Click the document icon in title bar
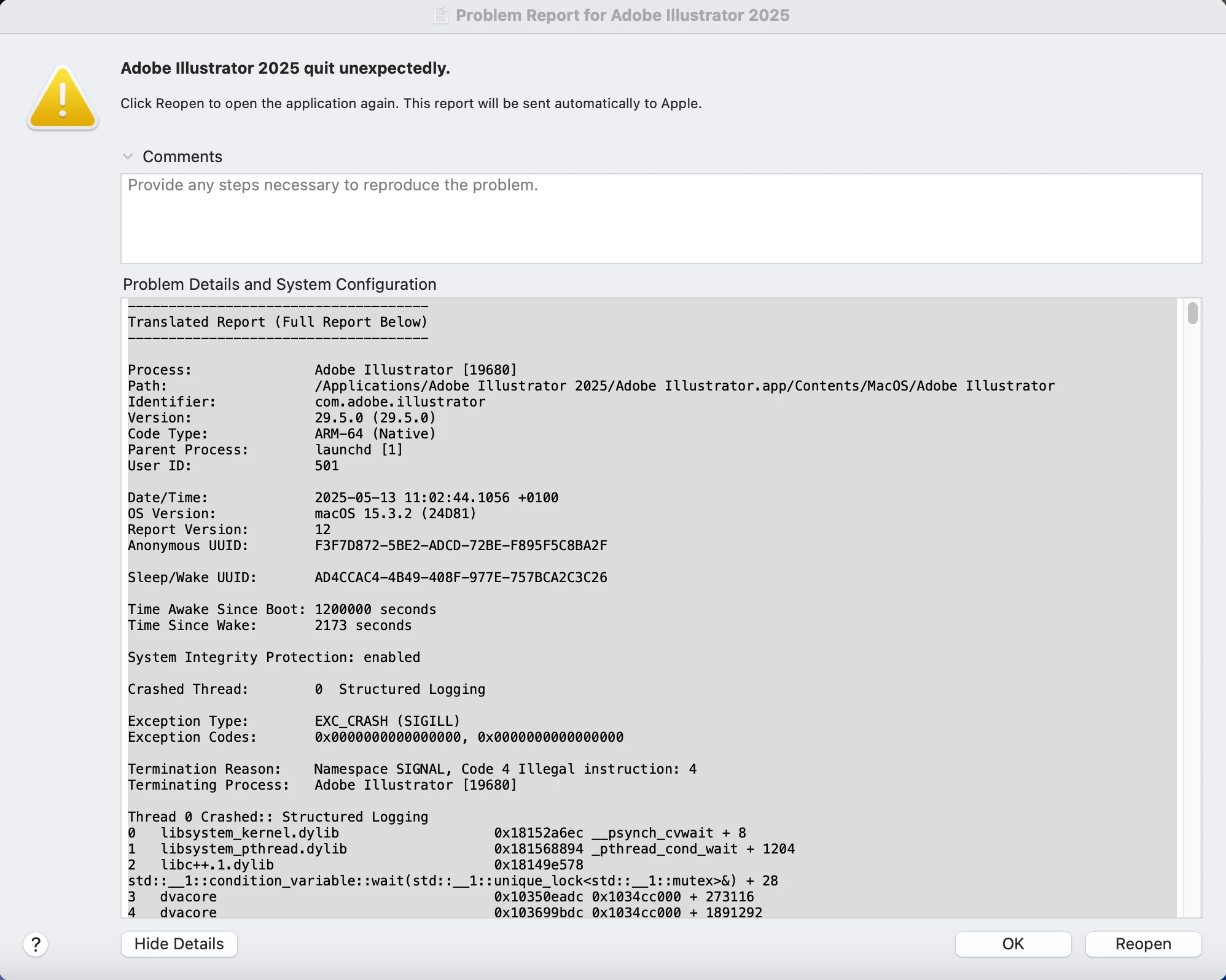1226x980 pixels. 440,15
